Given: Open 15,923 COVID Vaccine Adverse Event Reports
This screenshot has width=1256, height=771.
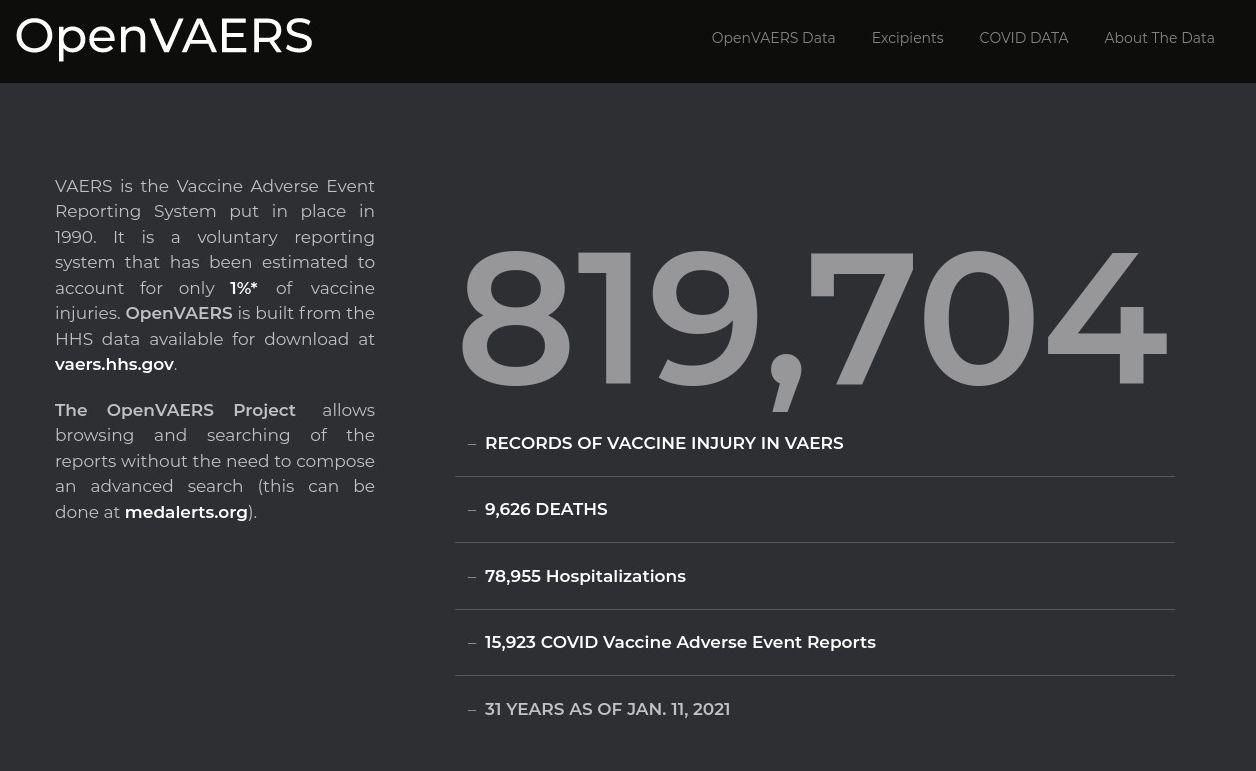Looking at the screenshot, I should (x=680, y=642).
